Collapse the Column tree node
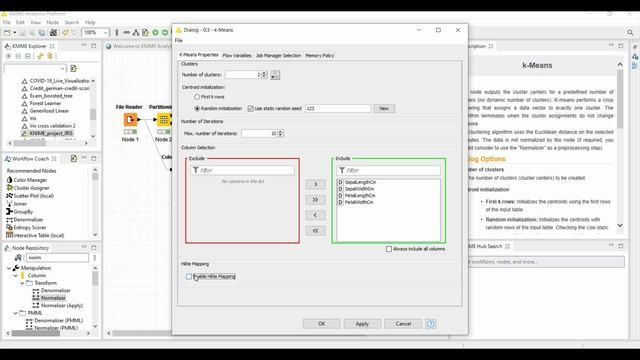Screen dimensions: 640x360 (16, 276)
